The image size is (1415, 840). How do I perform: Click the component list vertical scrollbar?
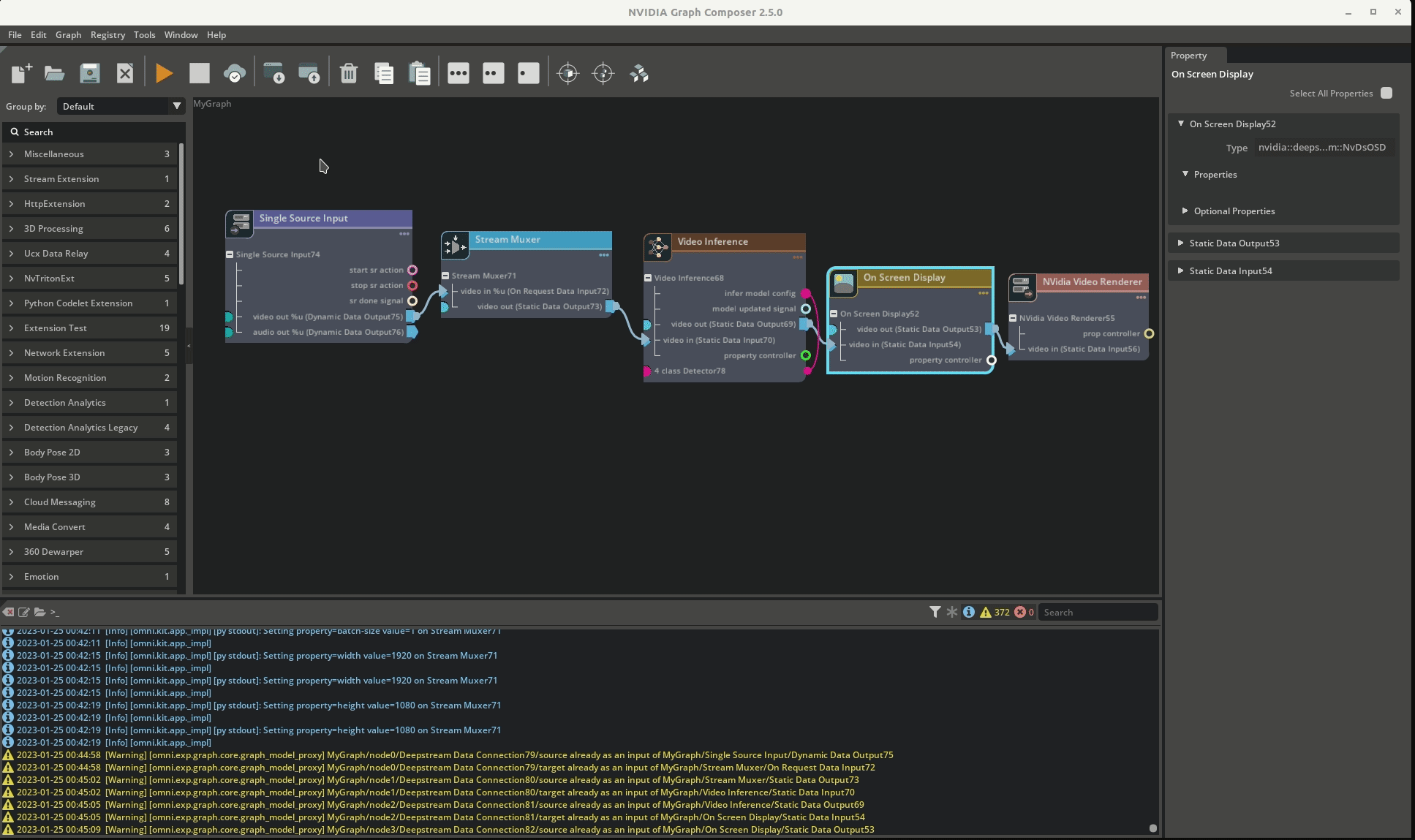tap(181, 214)
